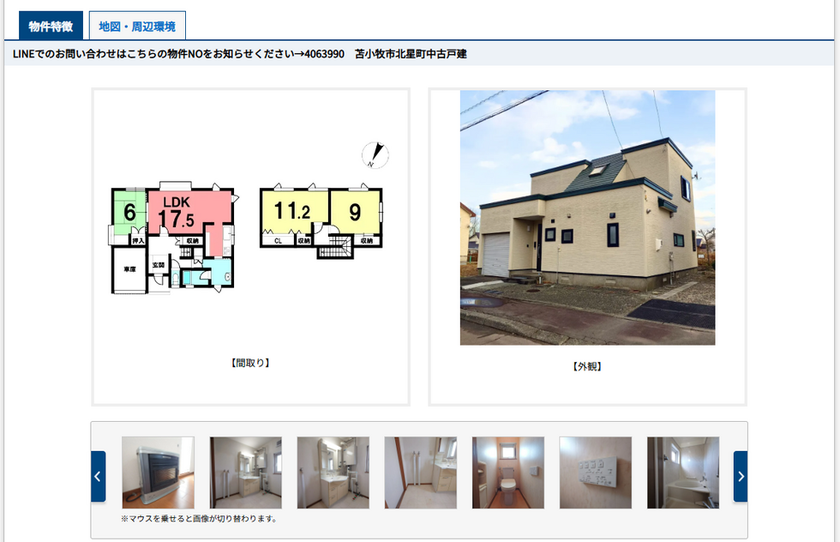Open the wall control panel thumbnail

pyautogui.click(x=595, y=473)
